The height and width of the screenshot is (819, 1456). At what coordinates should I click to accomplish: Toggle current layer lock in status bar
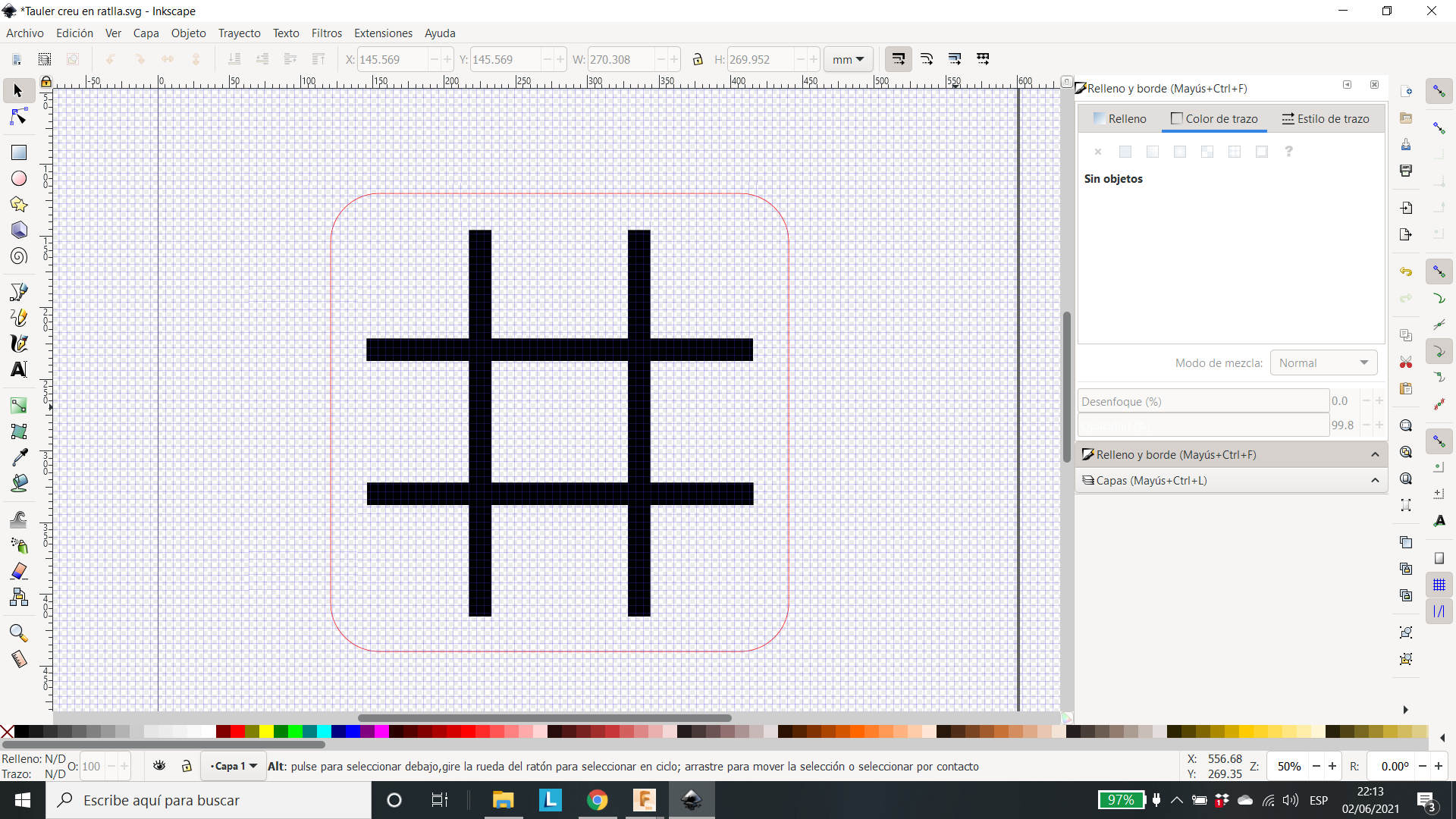pyautogui.click(x=187, y=766)
